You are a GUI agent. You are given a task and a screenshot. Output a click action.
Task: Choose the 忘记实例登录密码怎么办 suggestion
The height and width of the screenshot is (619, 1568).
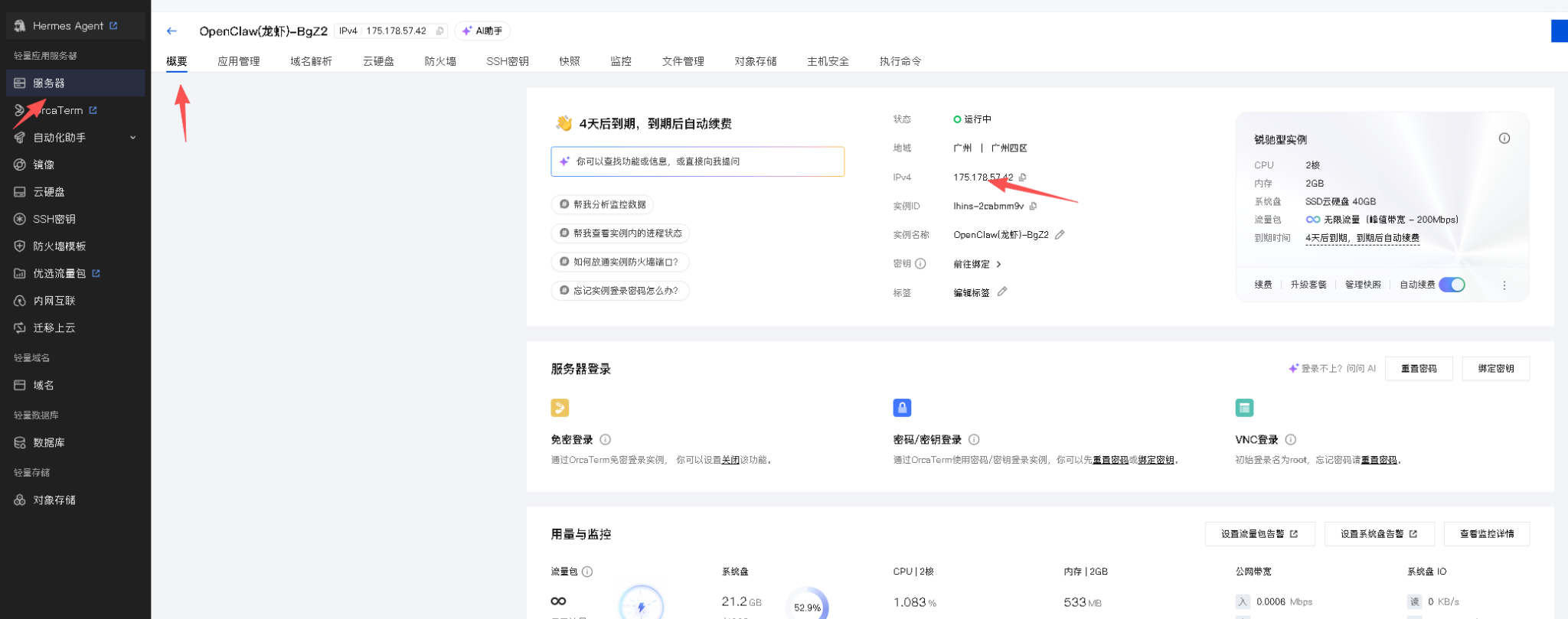pos(620,291)
